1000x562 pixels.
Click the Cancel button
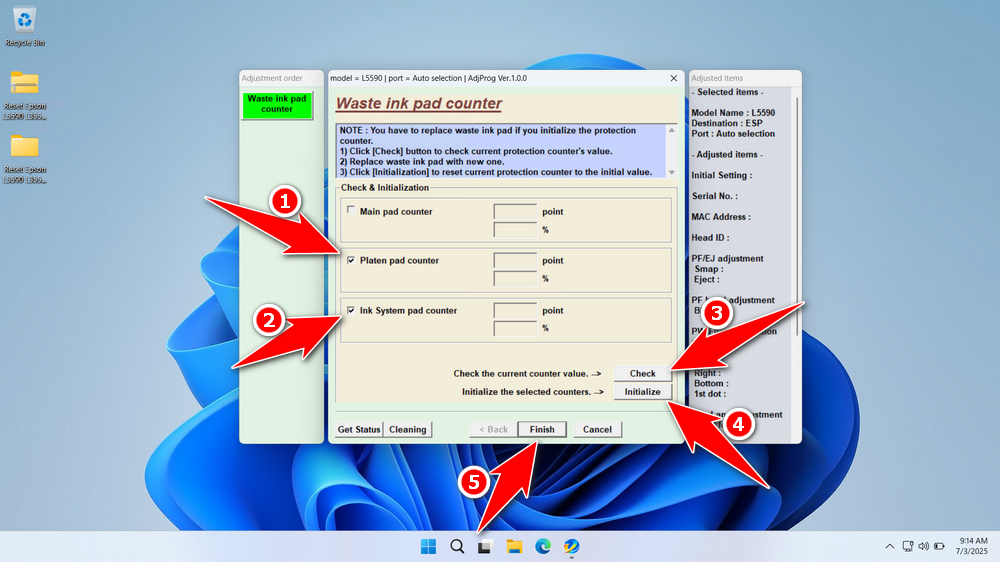pos(597,429)
